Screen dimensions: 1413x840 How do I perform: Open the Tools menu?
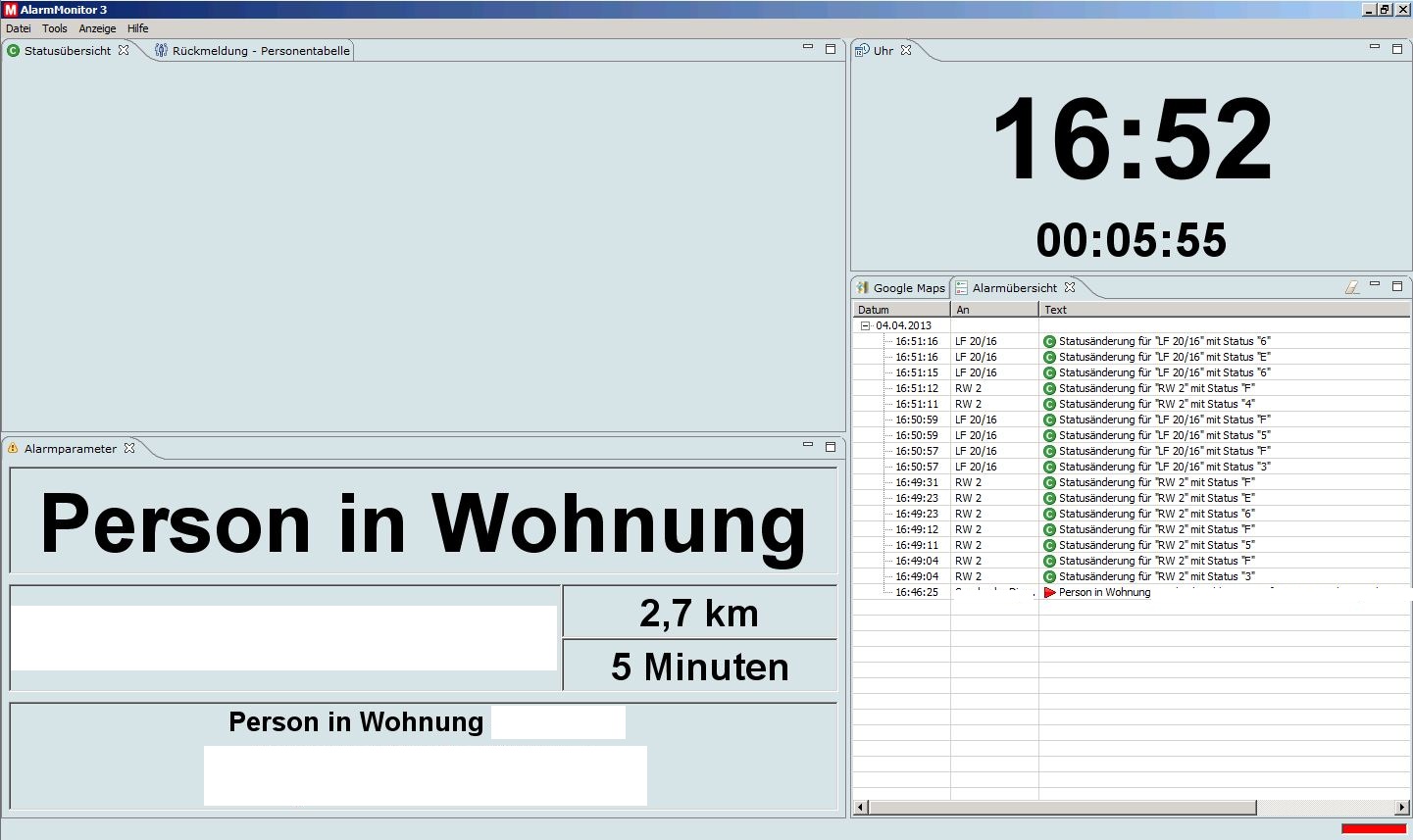tap(55, 28)
